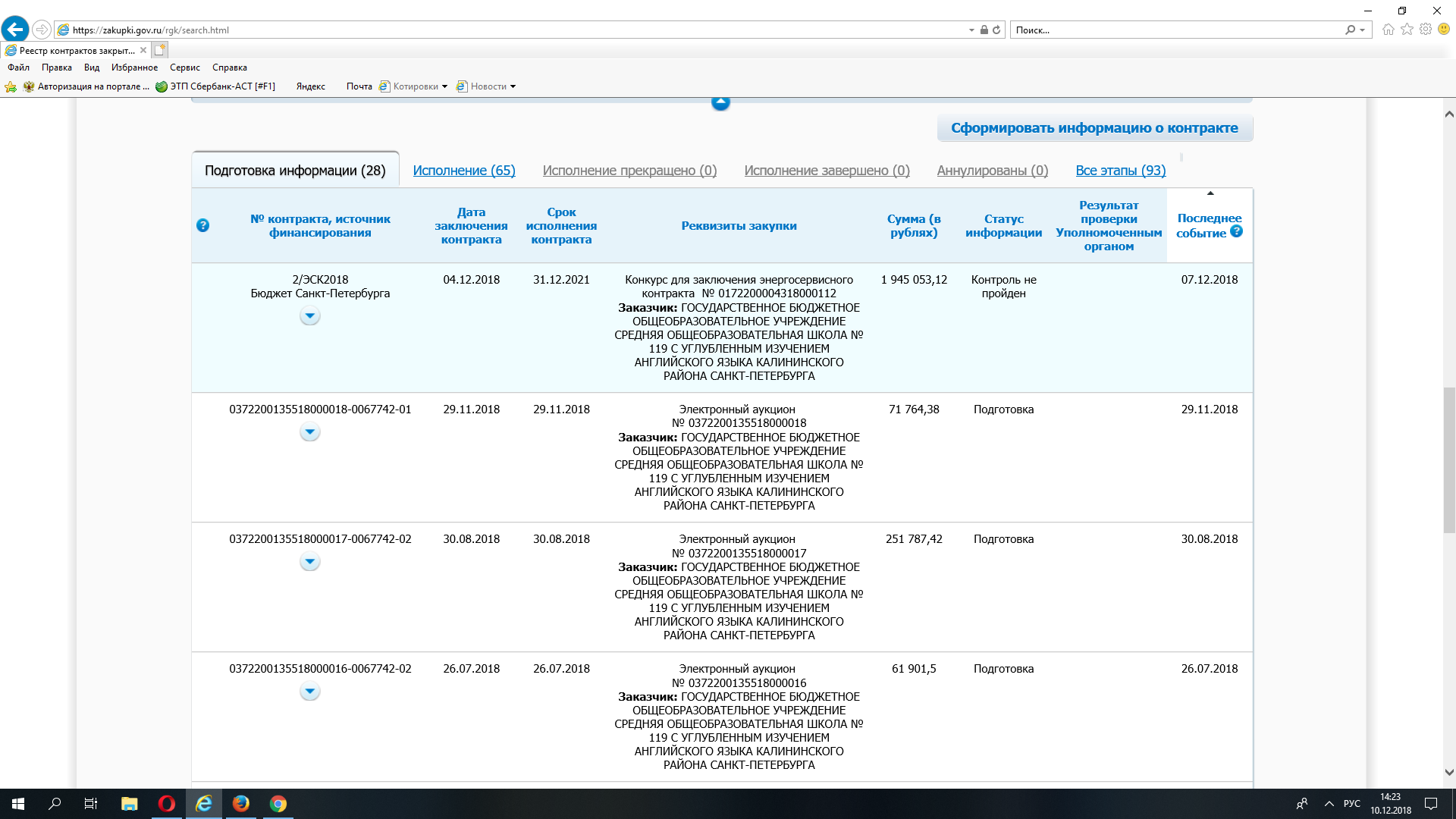Open the Windows Start menu
This screenshot has width=1456, height=819.
(x=18, y=804)
